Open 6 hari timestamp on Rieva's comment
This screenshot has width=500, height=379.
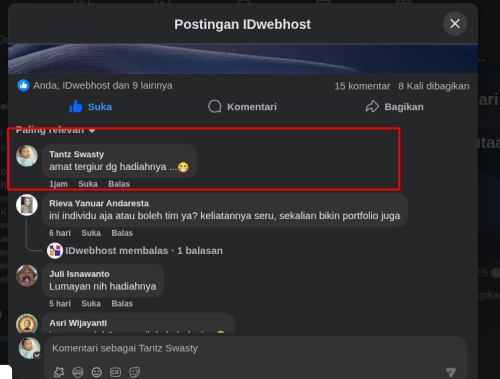[60, 233]
